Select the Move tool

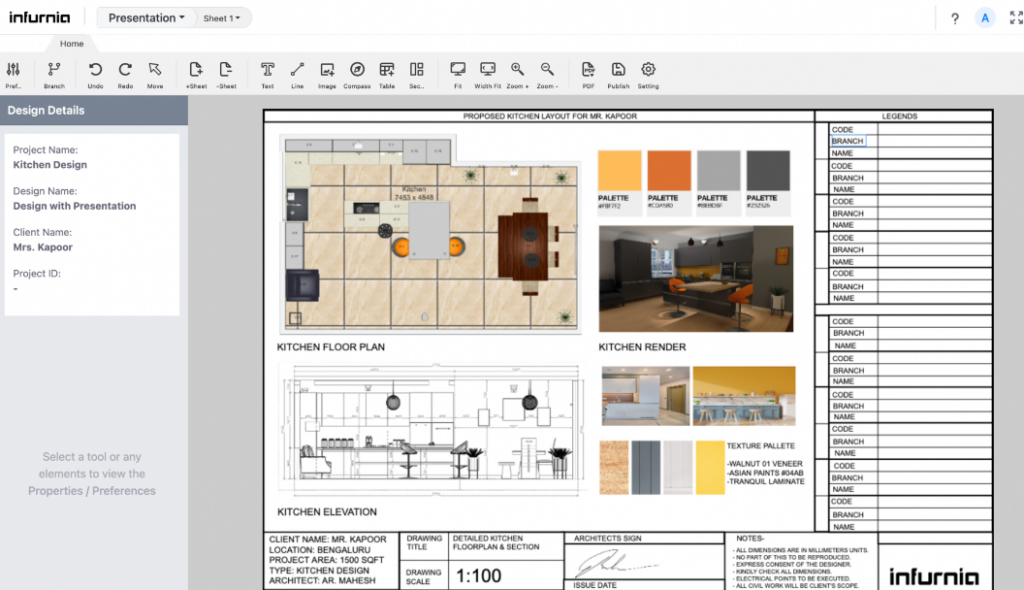[x=155, y=74]
